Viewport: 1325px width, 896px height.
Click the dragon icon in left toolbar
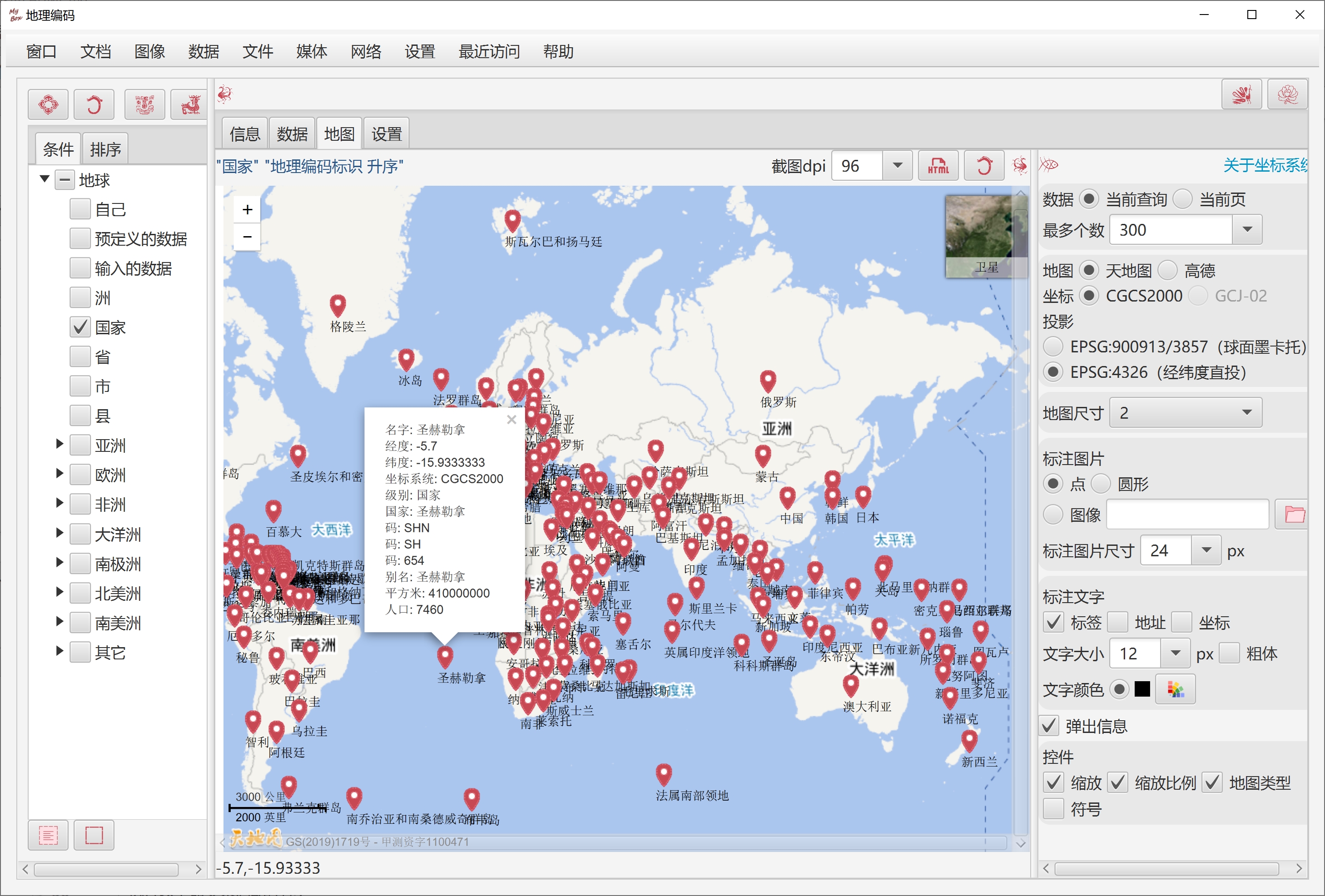point(189,105)
